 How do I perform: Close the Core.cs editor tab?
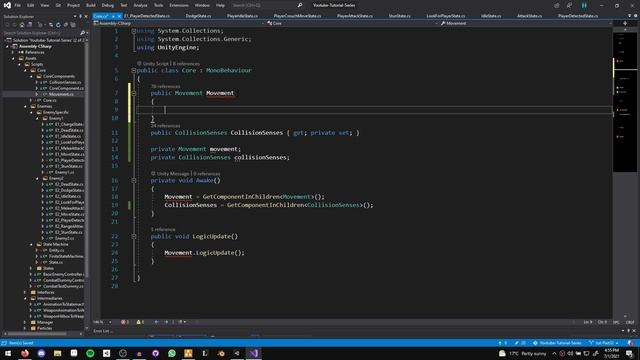point(119,16)
